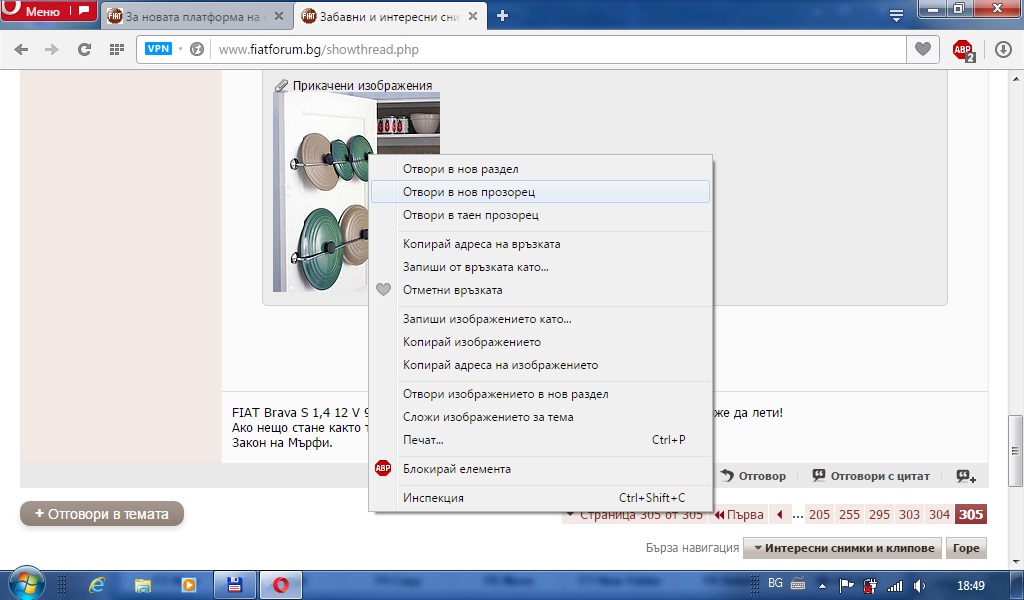The height and width of the screenshot is (600, 1024).
Task: Toggle the VPN badge in address bar
Action: pos(158,49)
